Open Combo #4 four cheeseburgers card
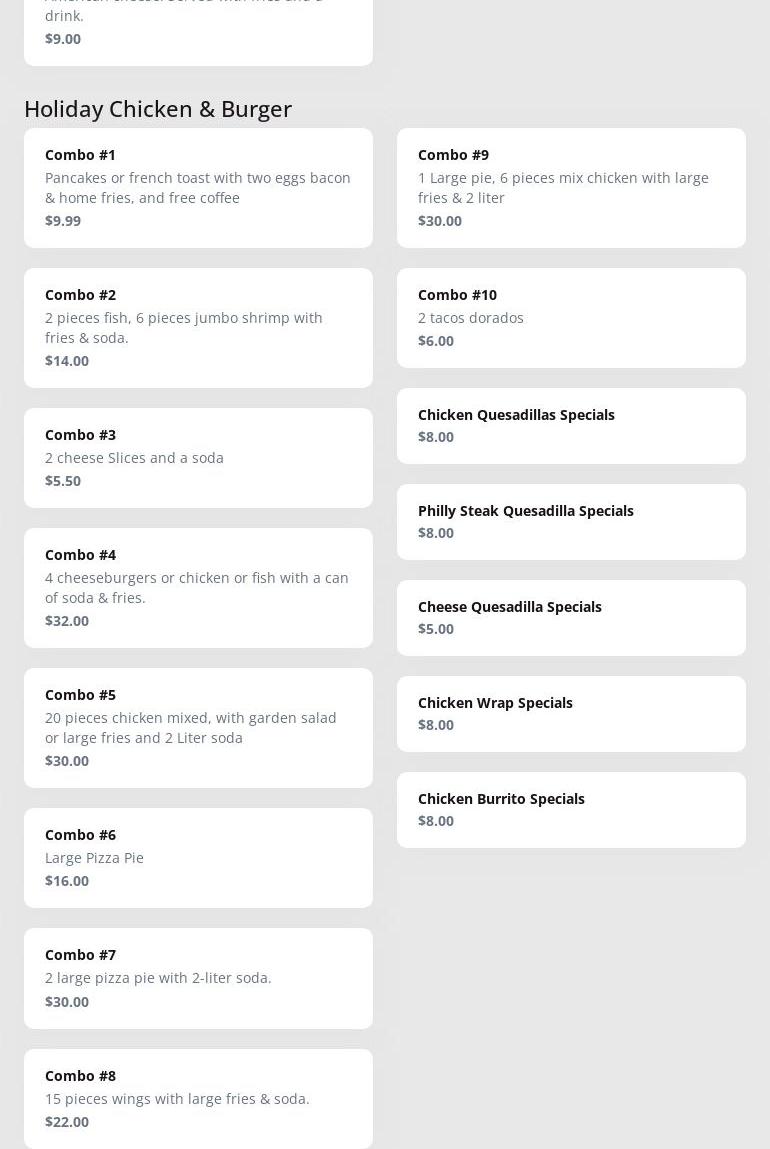This screenshot has width=770, height=1149. [x=198, y=587]
